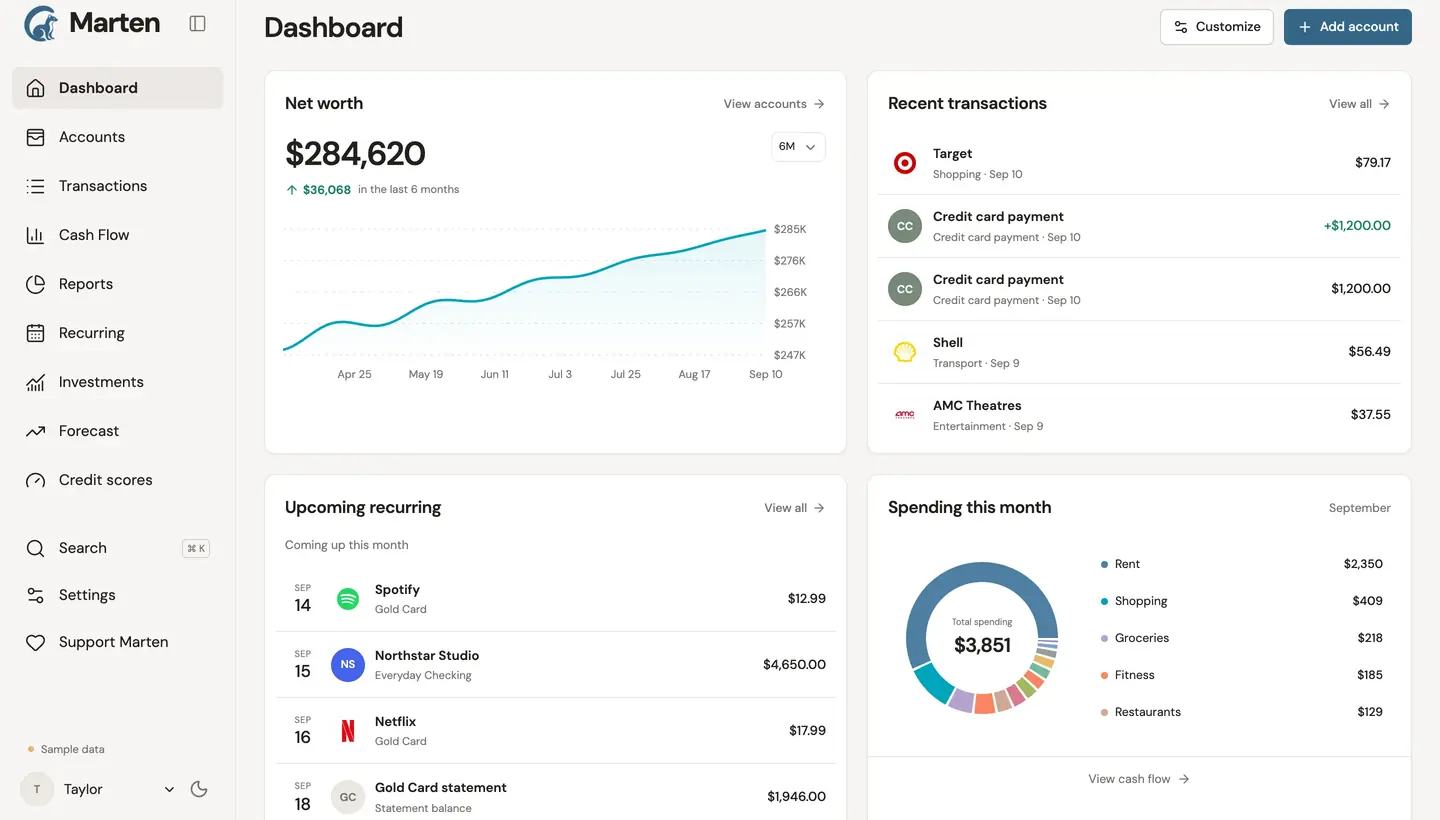Screen dimensions: 1440x820
Task: Collapse the sidebar with the panel icon
Action: (x=197, y=23)
